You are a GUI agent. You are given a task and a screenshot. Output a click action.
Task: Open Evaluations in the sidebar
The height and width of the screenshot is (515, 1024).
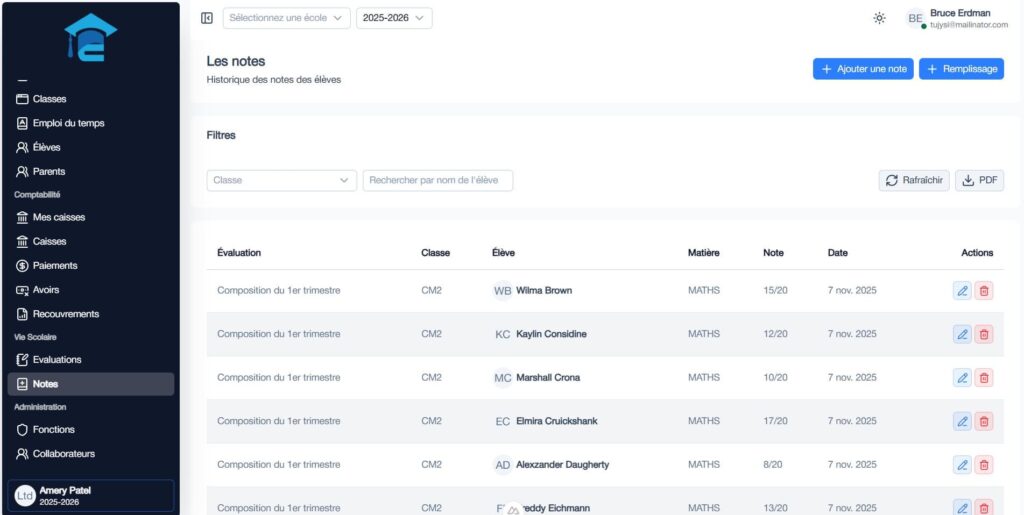coord(57,360)
